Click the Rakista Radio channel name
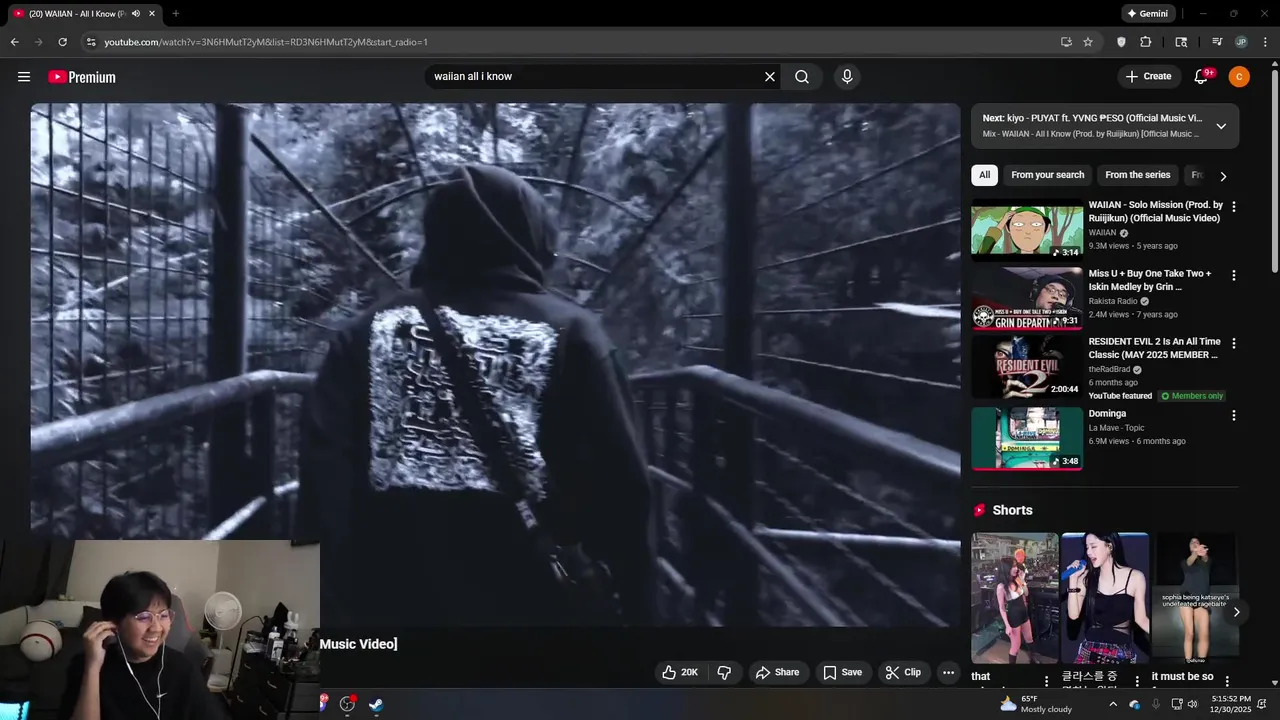 click(x=1113, y=301)
